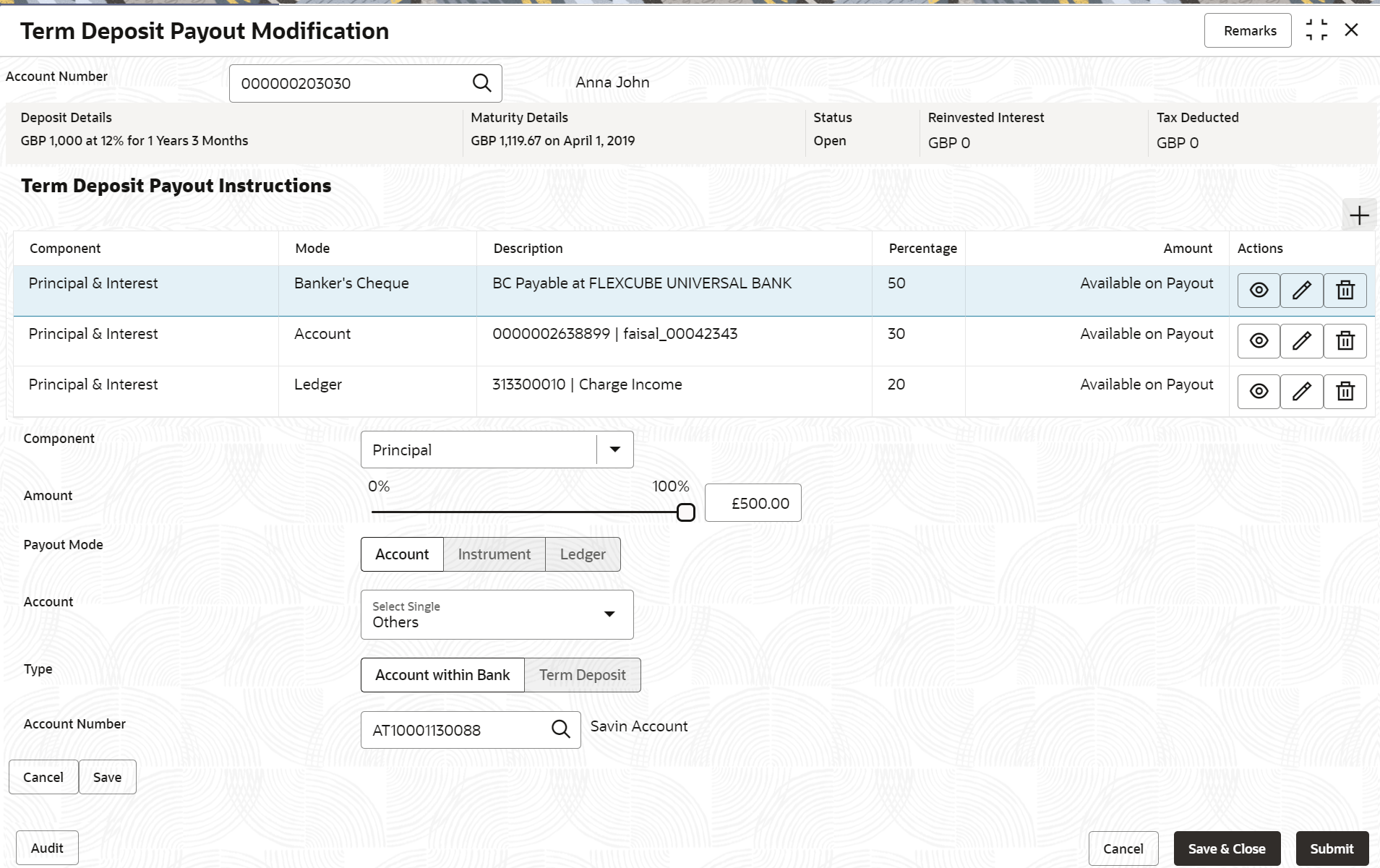Viewport: 1380px width, 868px height.
Task: Search payout account AT10001130088 with magnifier icon
Action: (x=561, y=729)
